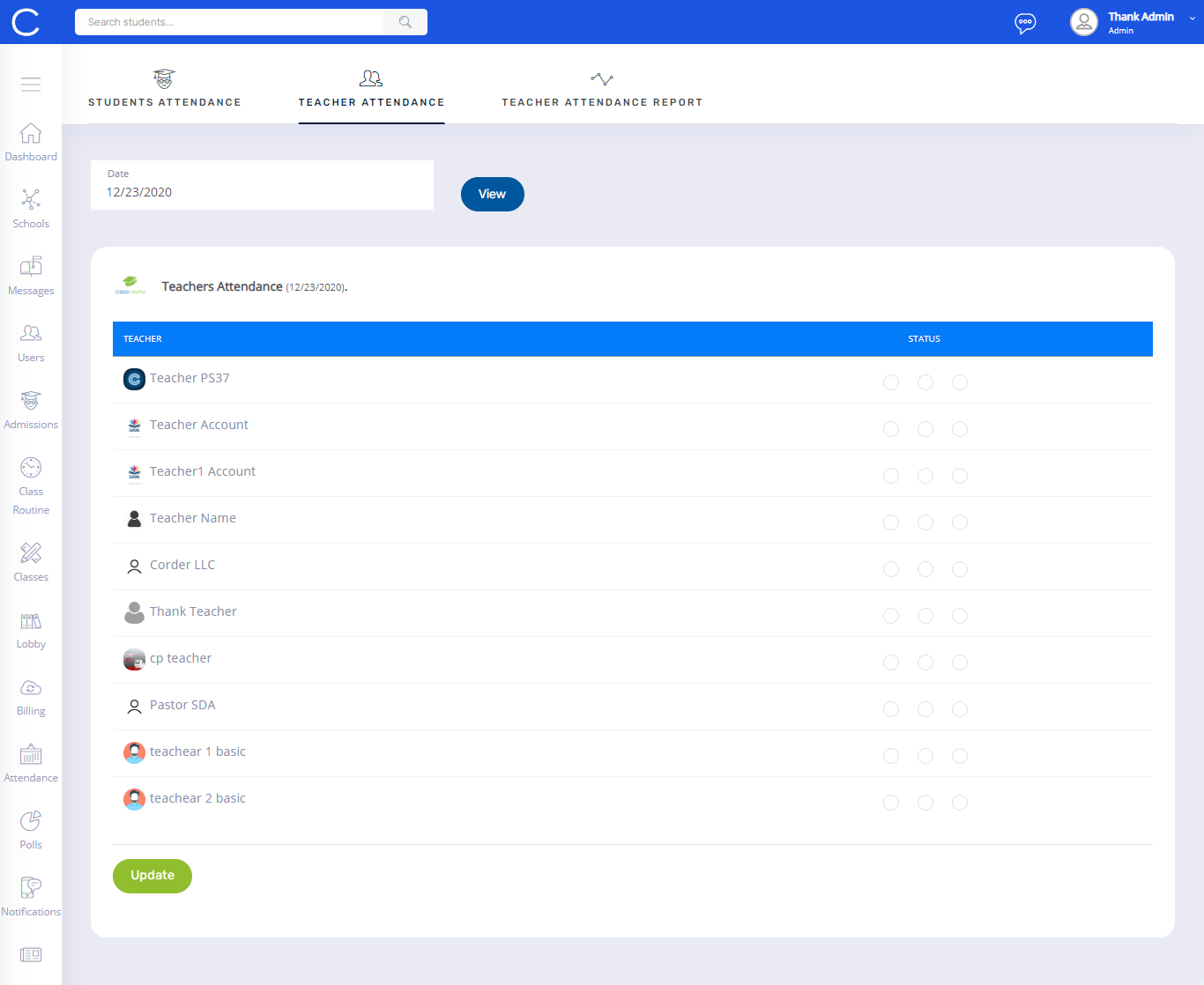Open Notifications in the sidebar
Viewport: 1204px width, 985px height.
coord(31,889)
